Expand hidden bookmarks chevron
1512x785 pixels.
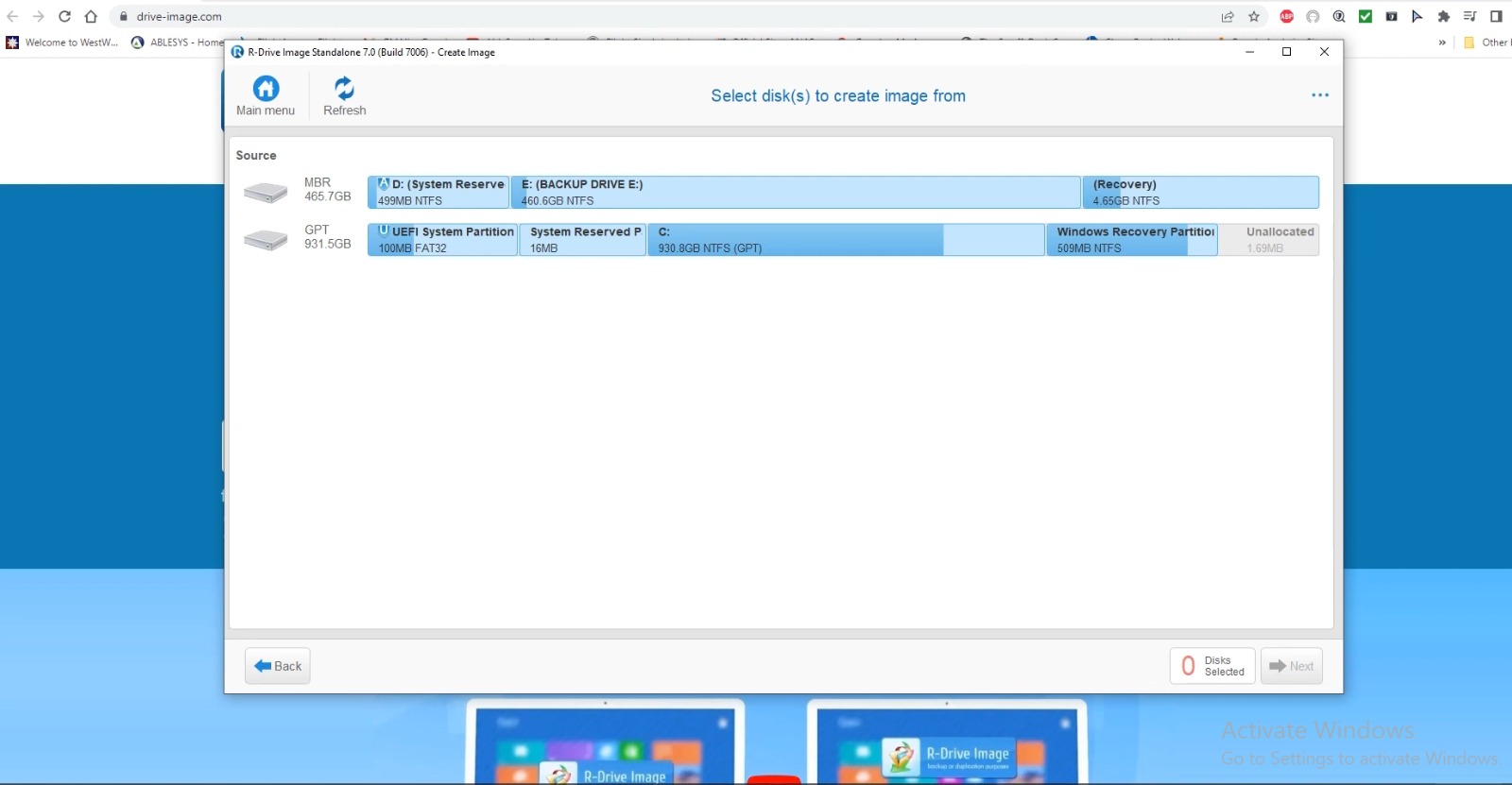pos(1442,43)
